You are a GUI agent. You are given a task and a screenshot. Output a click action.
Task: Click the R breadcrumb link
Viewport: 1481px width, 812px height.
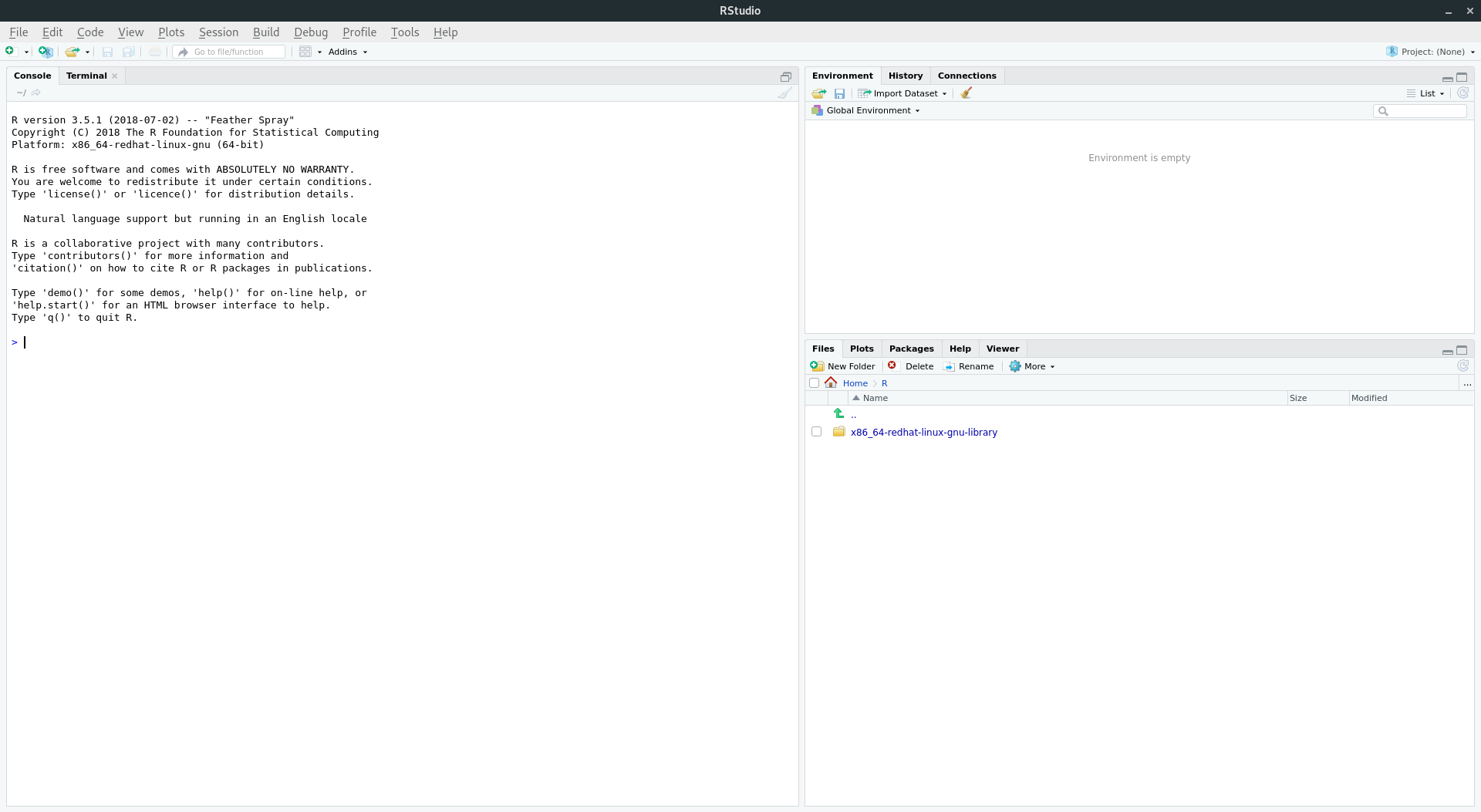885,383
